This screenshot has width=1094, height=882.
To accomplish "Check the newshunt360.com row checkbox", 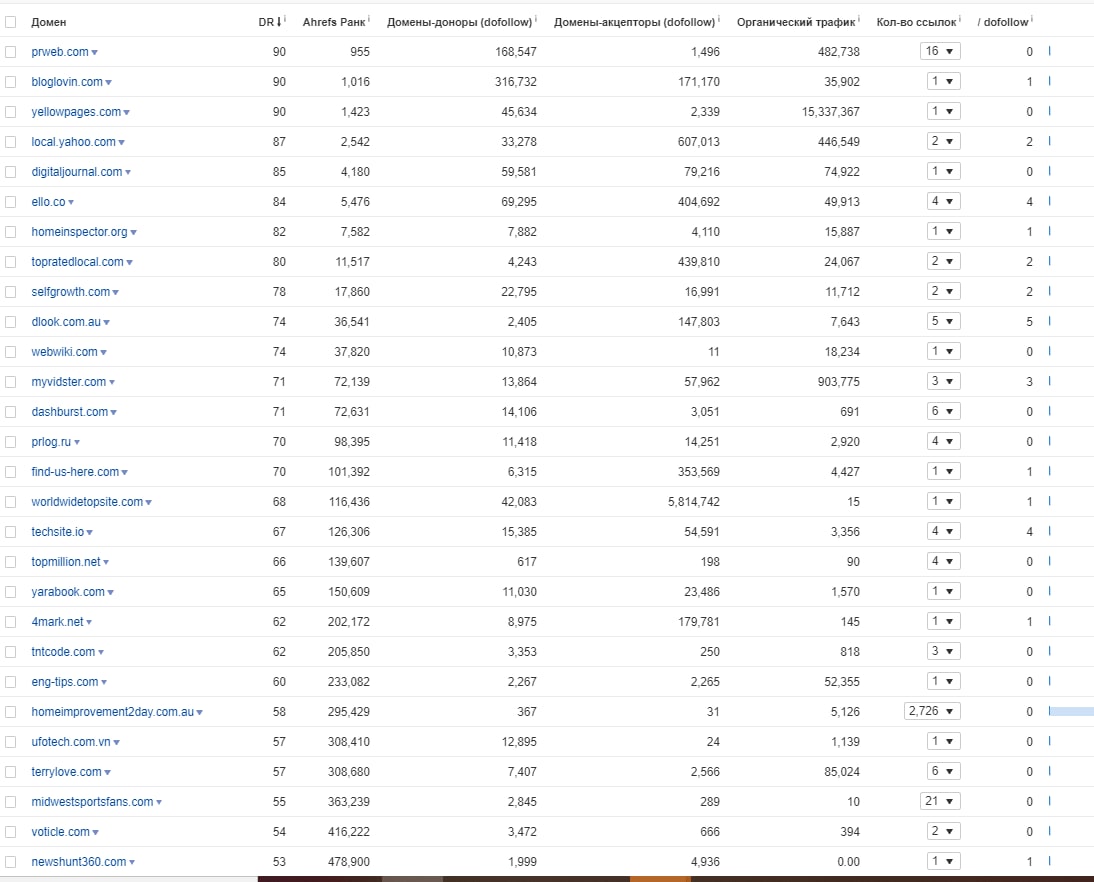I will pos(10,862).
